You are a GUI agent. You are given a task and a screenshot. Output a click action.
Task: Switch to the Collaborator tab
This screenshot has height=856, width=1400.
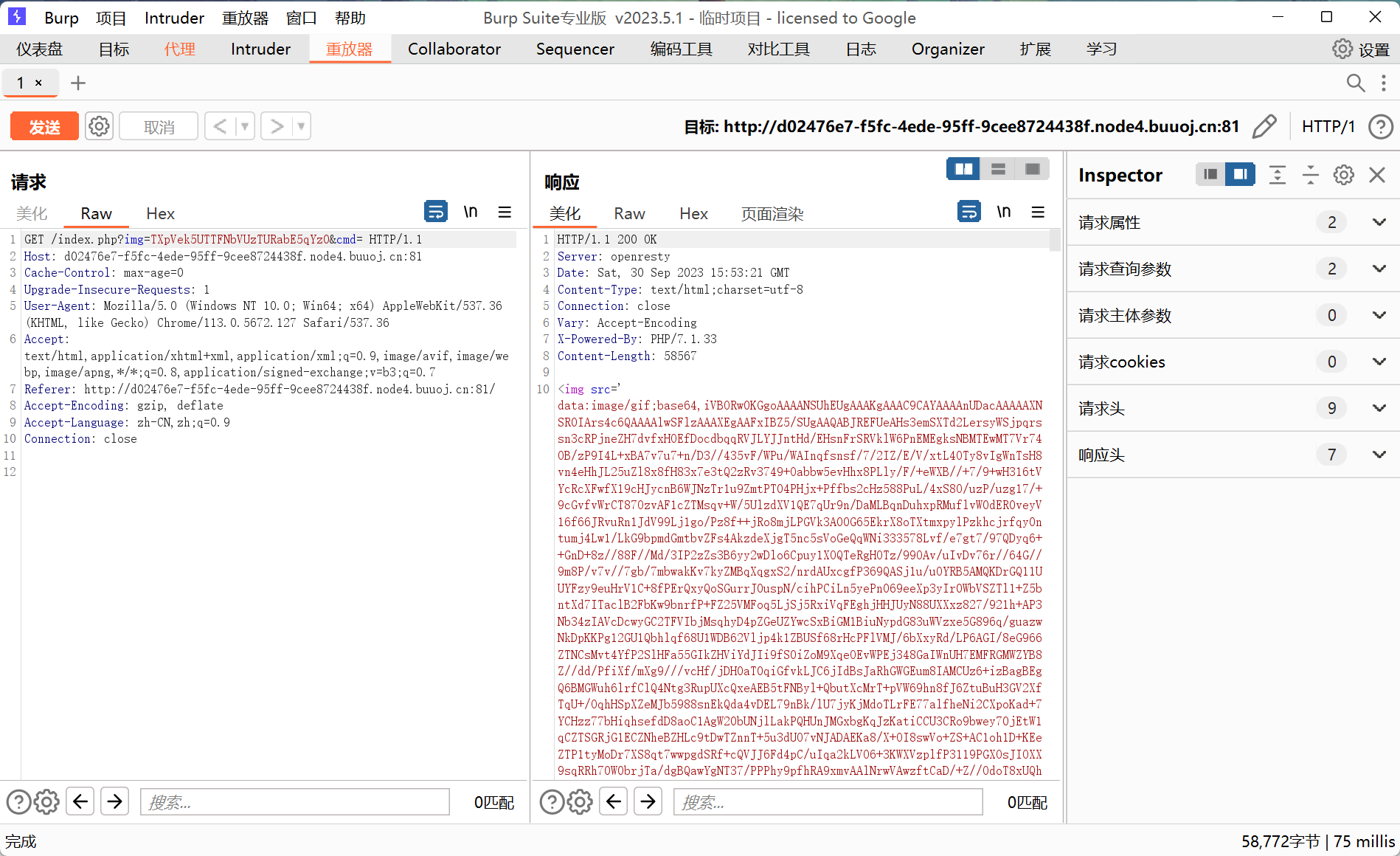click(x=454, y=49)
